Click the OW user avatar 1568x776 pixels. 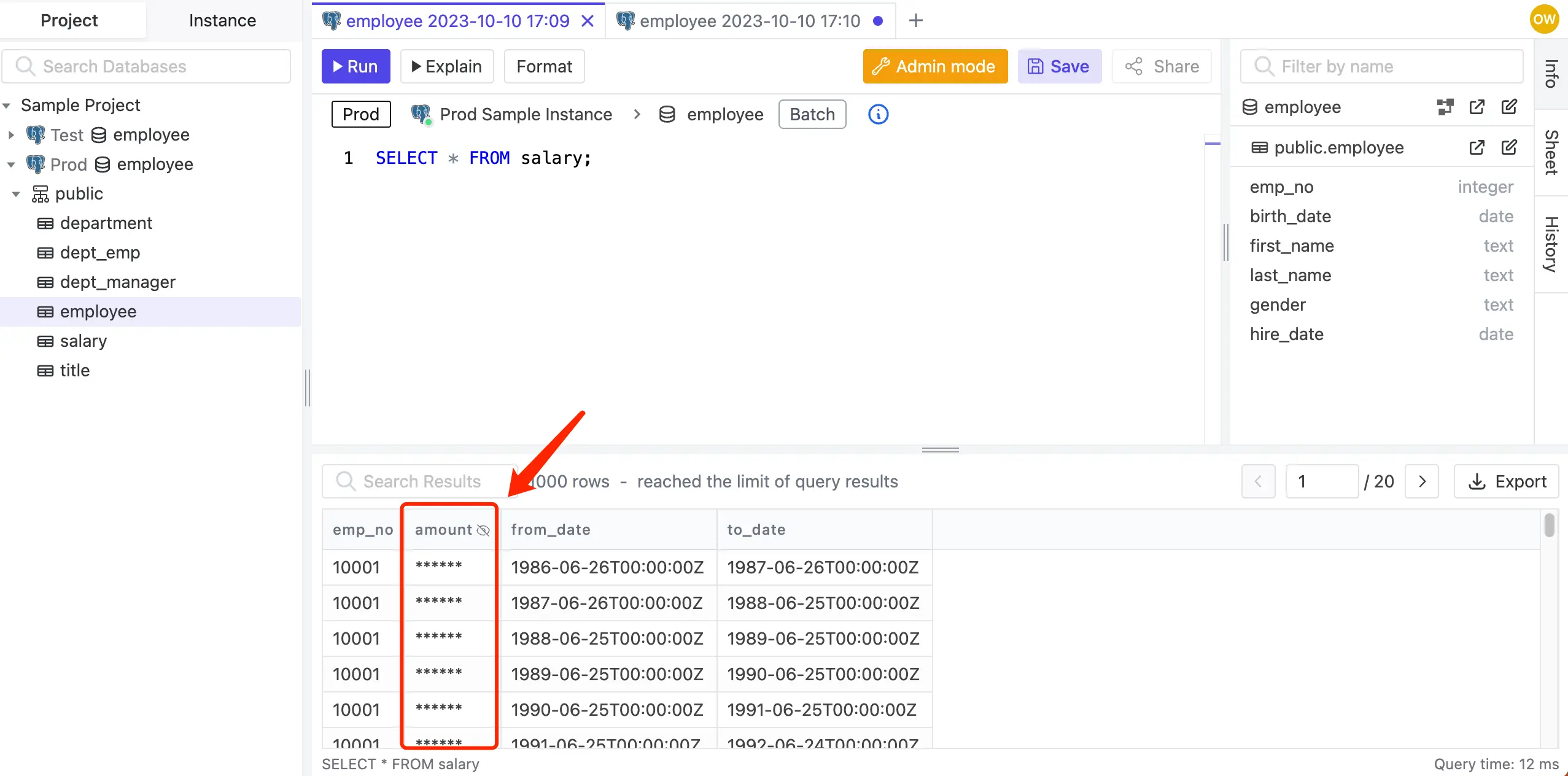click(x=1545, y=19)
